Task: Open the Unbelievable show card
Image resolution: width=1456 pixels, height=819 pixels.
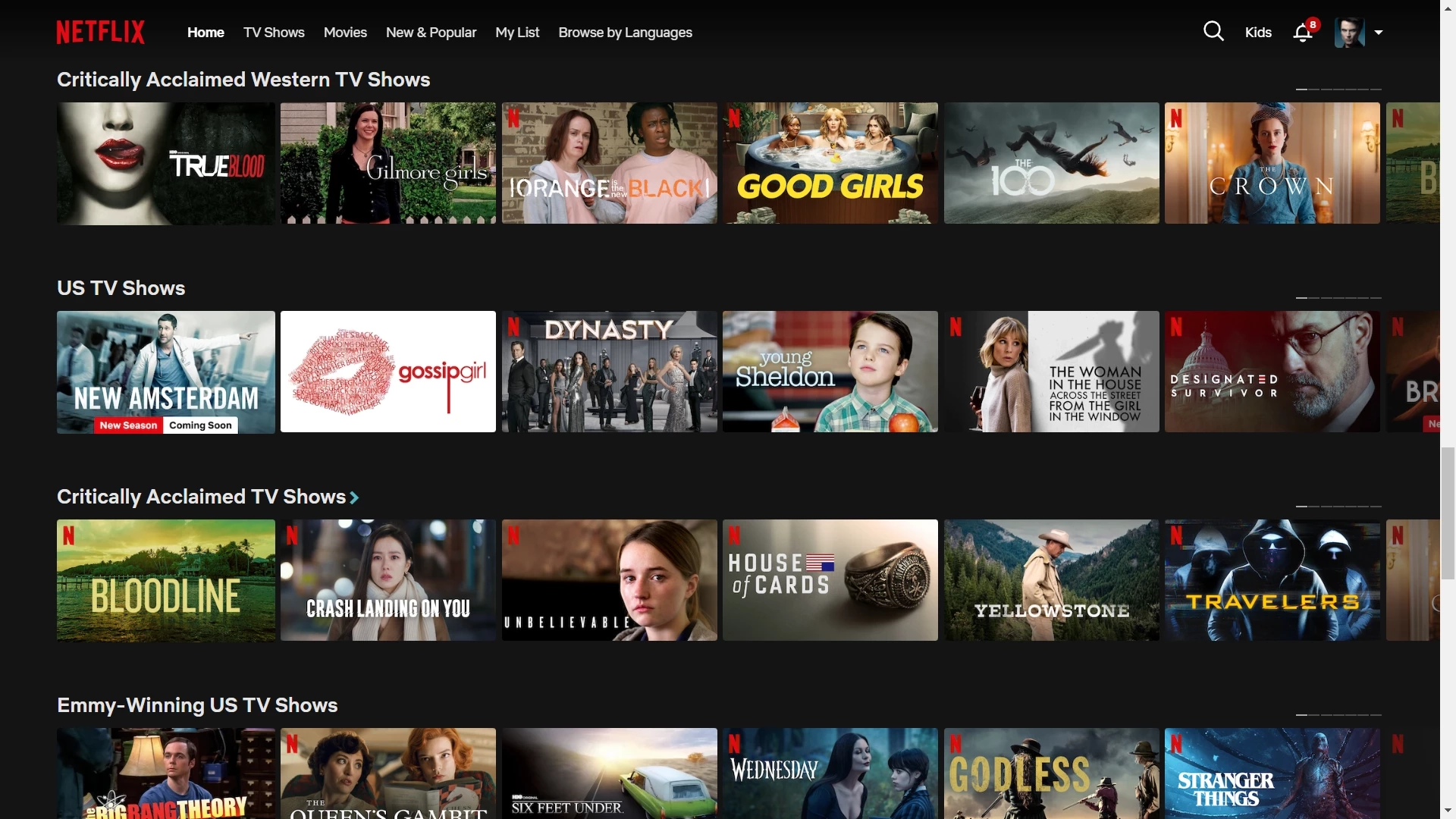Action: (610, 580)
